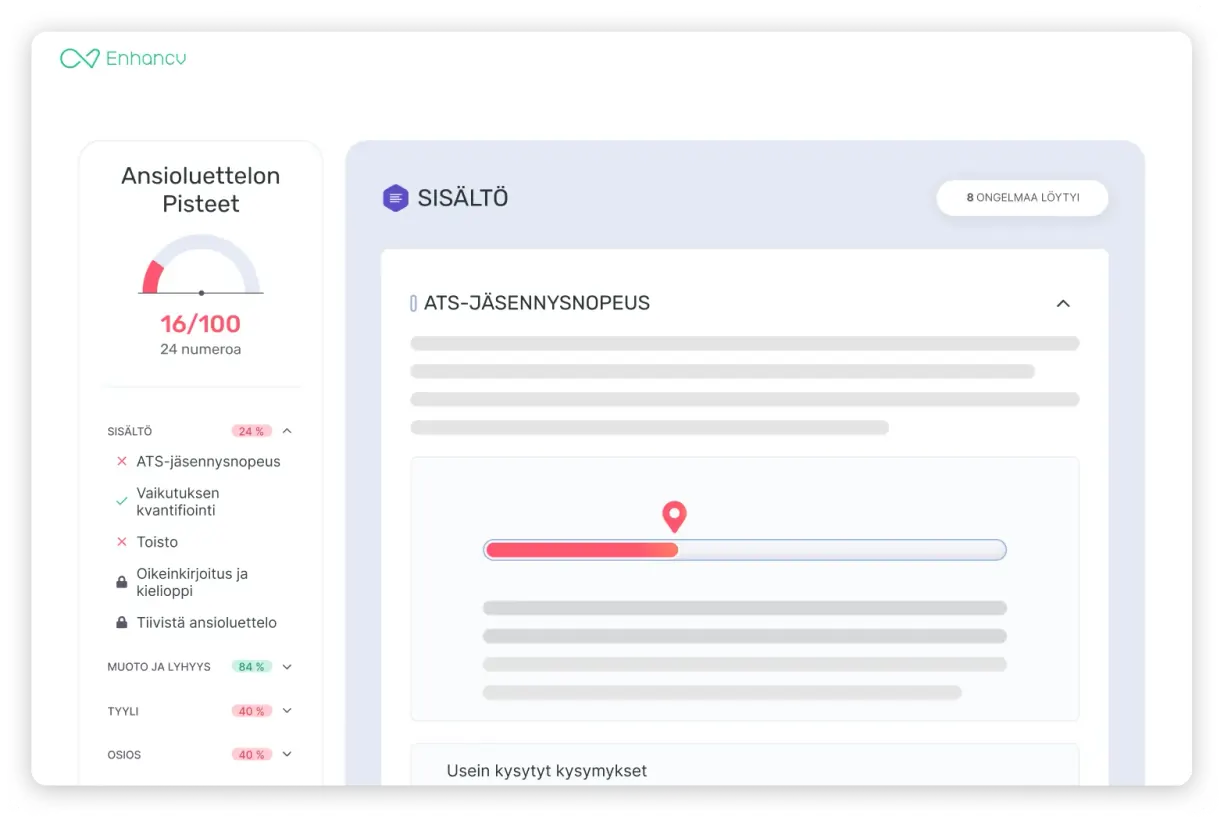The height and width of the screenshot is (817, 1224).
Task: Expand the OSIOS section
Action: click(287, 754)
